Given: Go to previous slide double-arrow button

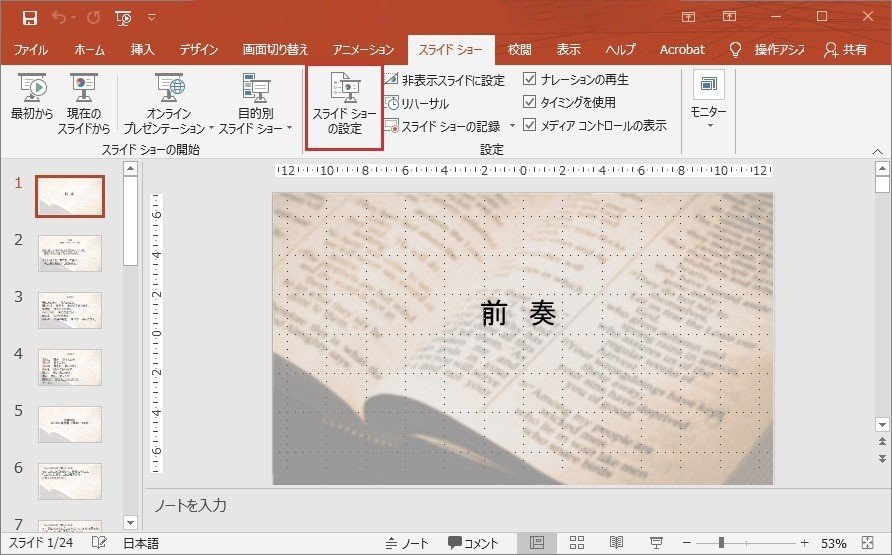Looking at the screenshot, I should click(882, 441).
